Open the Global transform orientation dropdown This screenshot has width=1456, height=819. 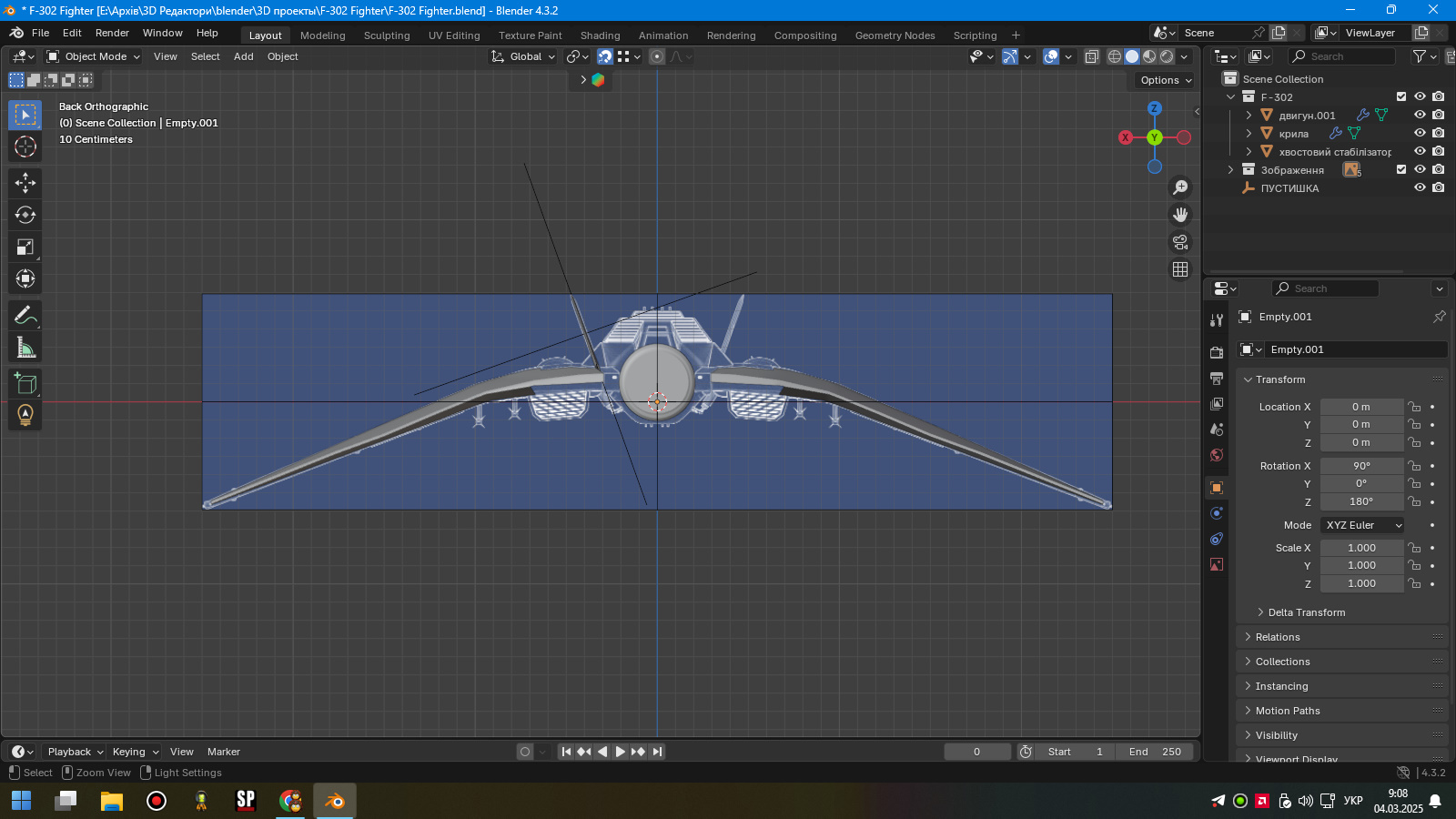click(x=522, y=56)
